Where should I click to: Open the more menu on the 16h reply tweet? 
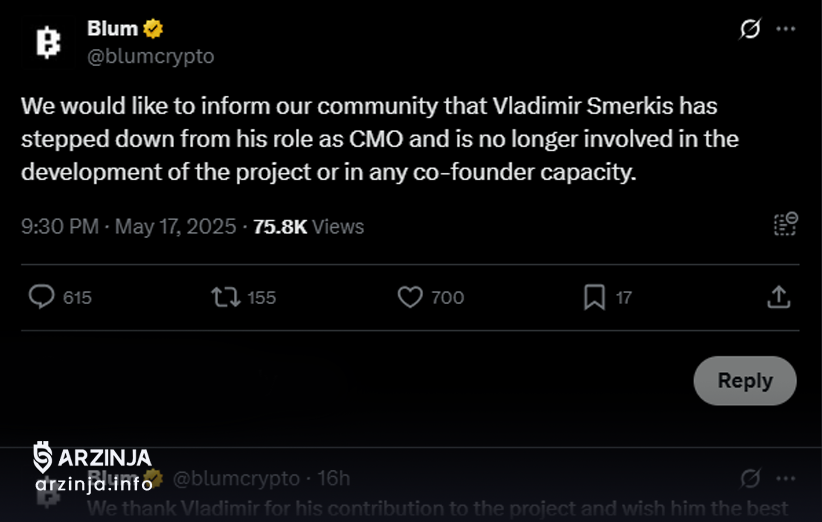[785, 478]
